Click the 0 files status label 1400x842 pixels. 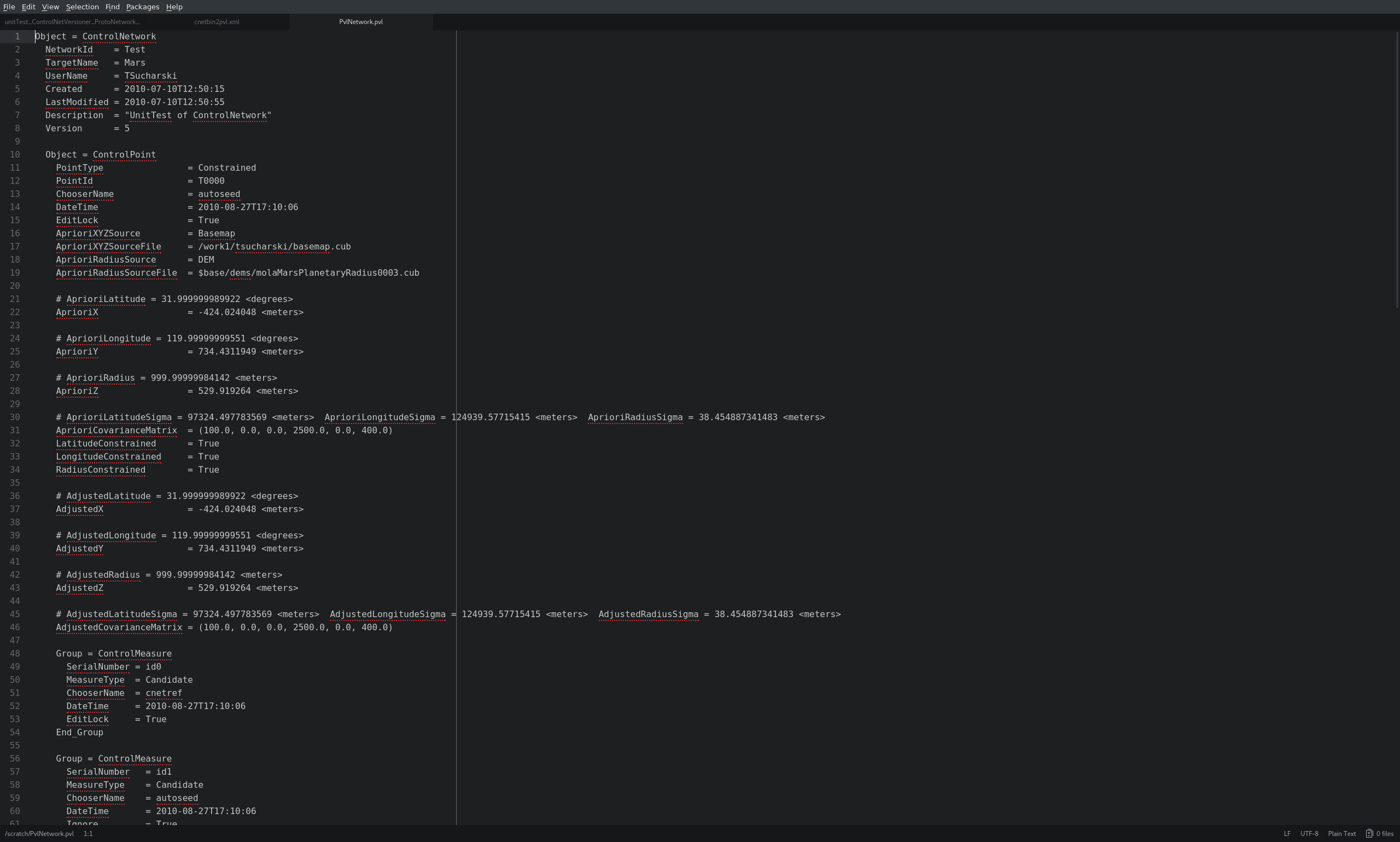[1385, 833]
